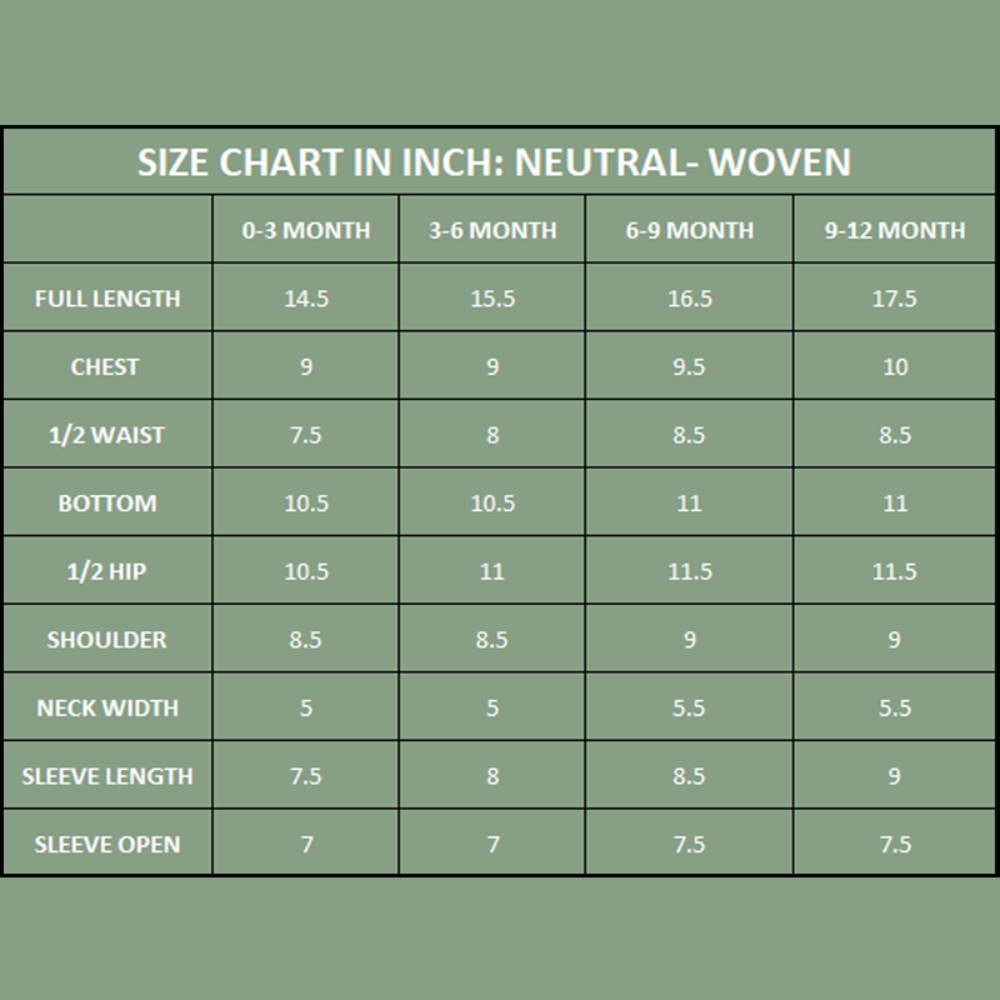This screenshot has width=1000, height=1000.
Task: Click the SHOULDER row label
Action: [107, 640]
